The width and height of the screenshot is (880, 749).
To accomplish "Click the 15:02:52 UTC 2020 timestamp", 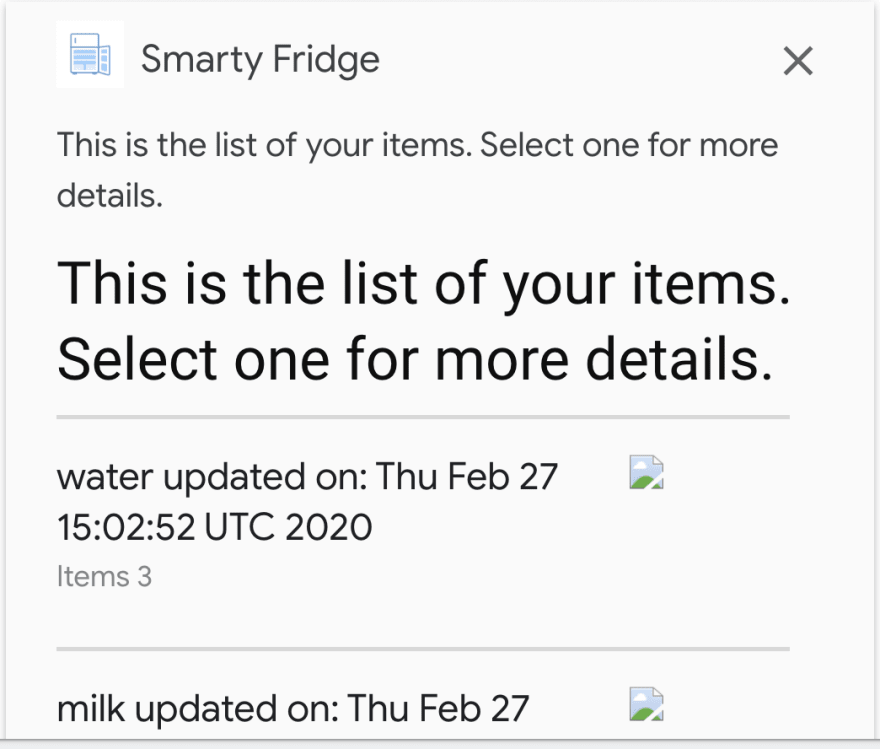I will (x=214, y=527).
